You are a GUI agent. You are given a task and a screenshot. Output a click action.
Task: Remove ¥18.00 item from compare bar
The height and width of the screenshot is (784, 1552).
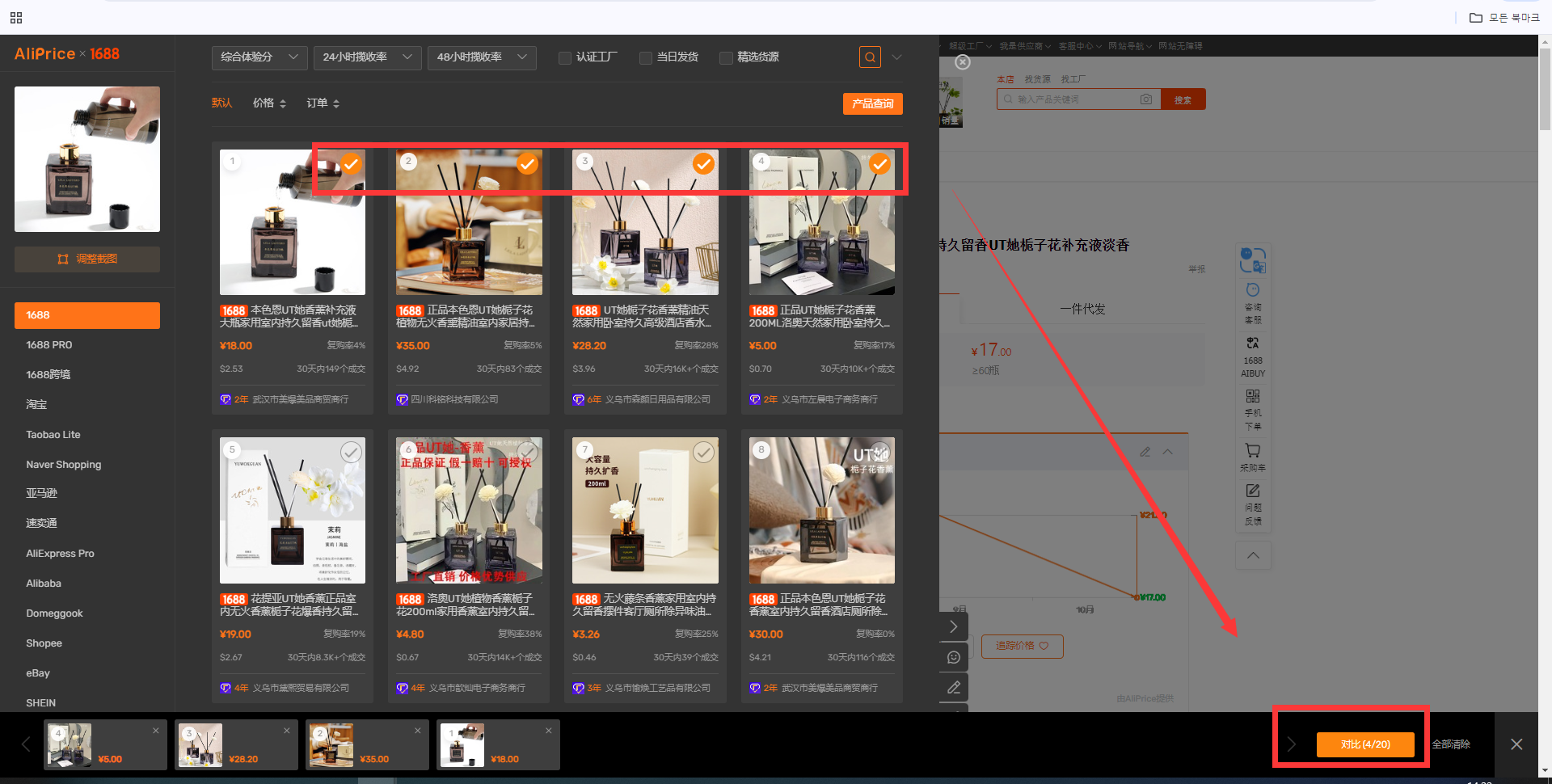pyautogui.click(x=549, y=731)
